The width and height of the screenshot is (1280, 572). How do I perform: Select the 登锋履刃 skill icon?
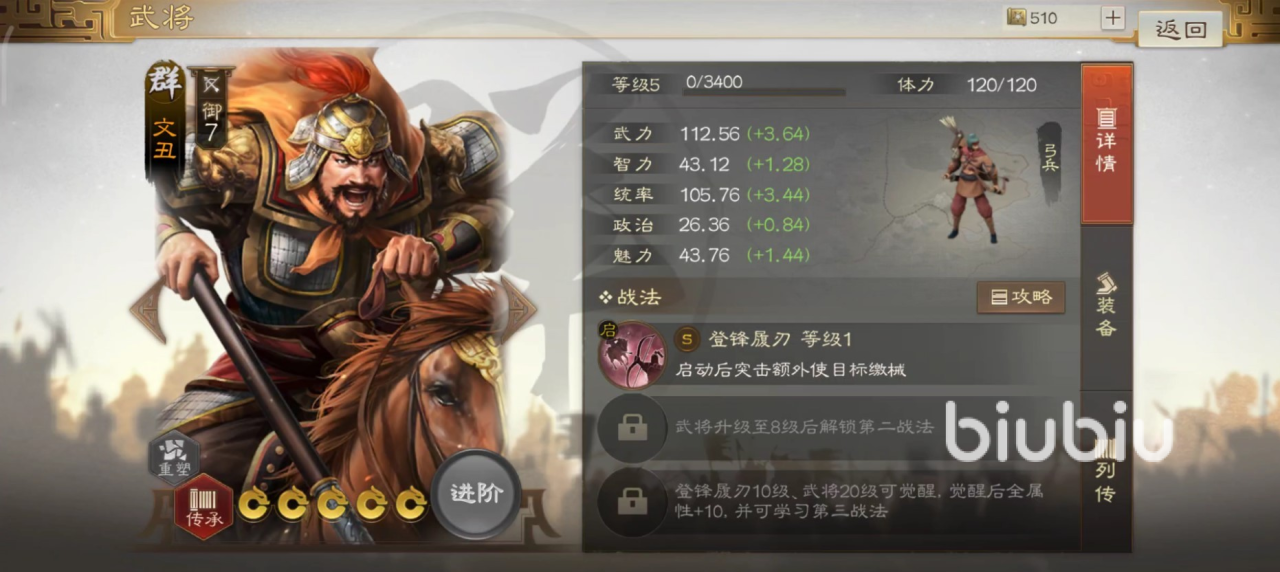pos(631,355)
